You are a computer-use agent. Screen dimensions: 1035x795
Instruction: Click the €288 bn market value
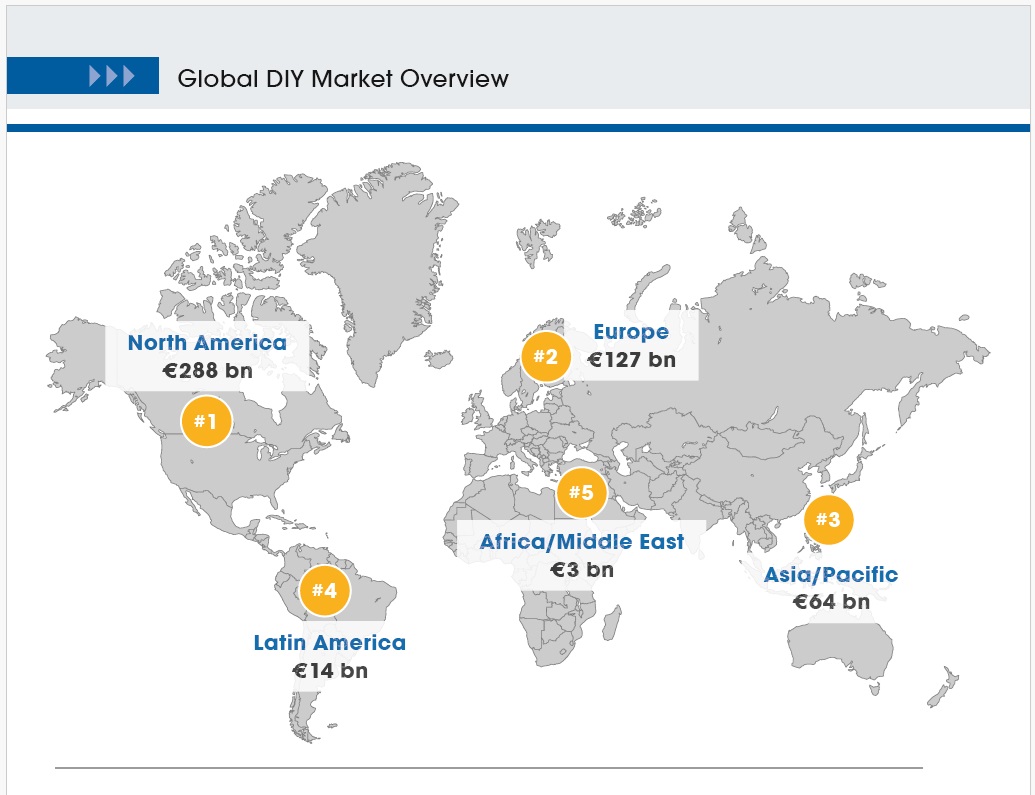208,371
